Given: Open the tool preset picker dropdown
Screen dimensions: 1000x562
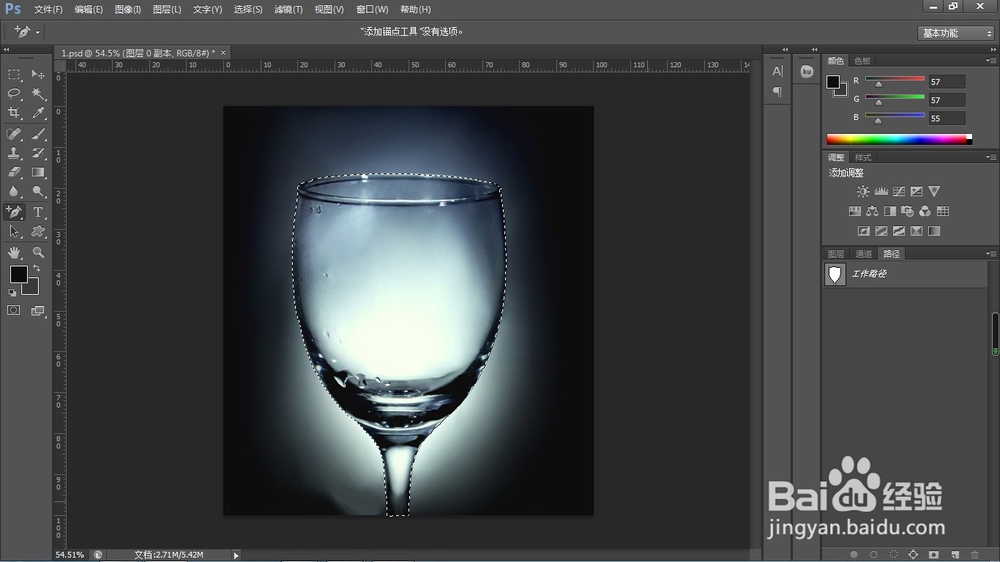Looking at the screenshot, I should [x=38, y=32].
